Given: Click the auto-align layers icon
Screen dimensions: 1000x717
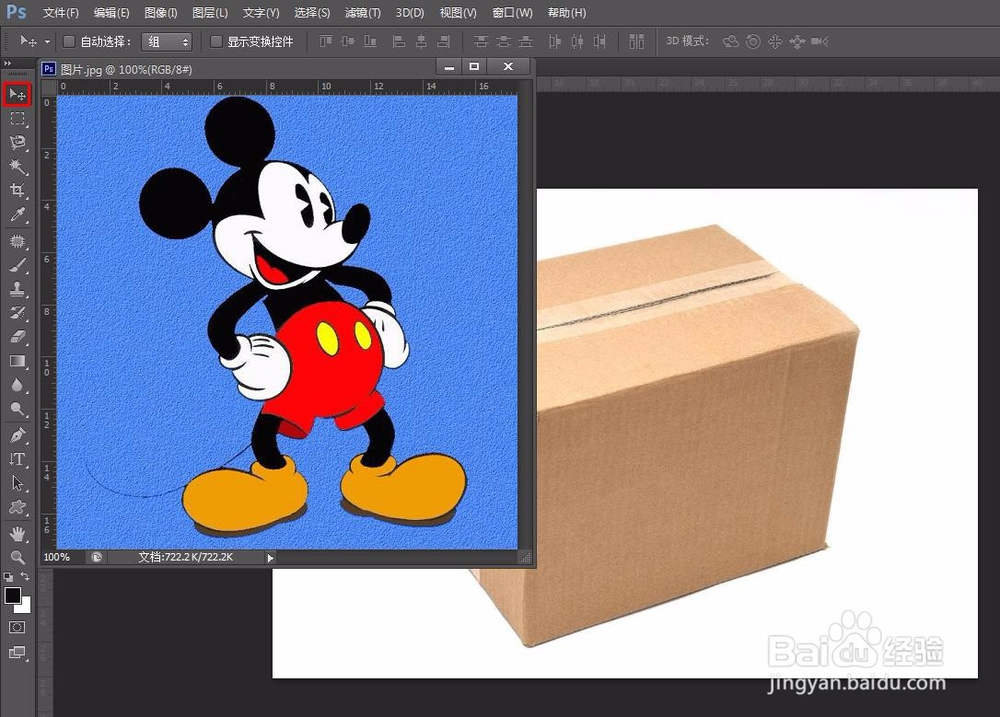Looking at the screenshot, I should click(x=636, y=41).
